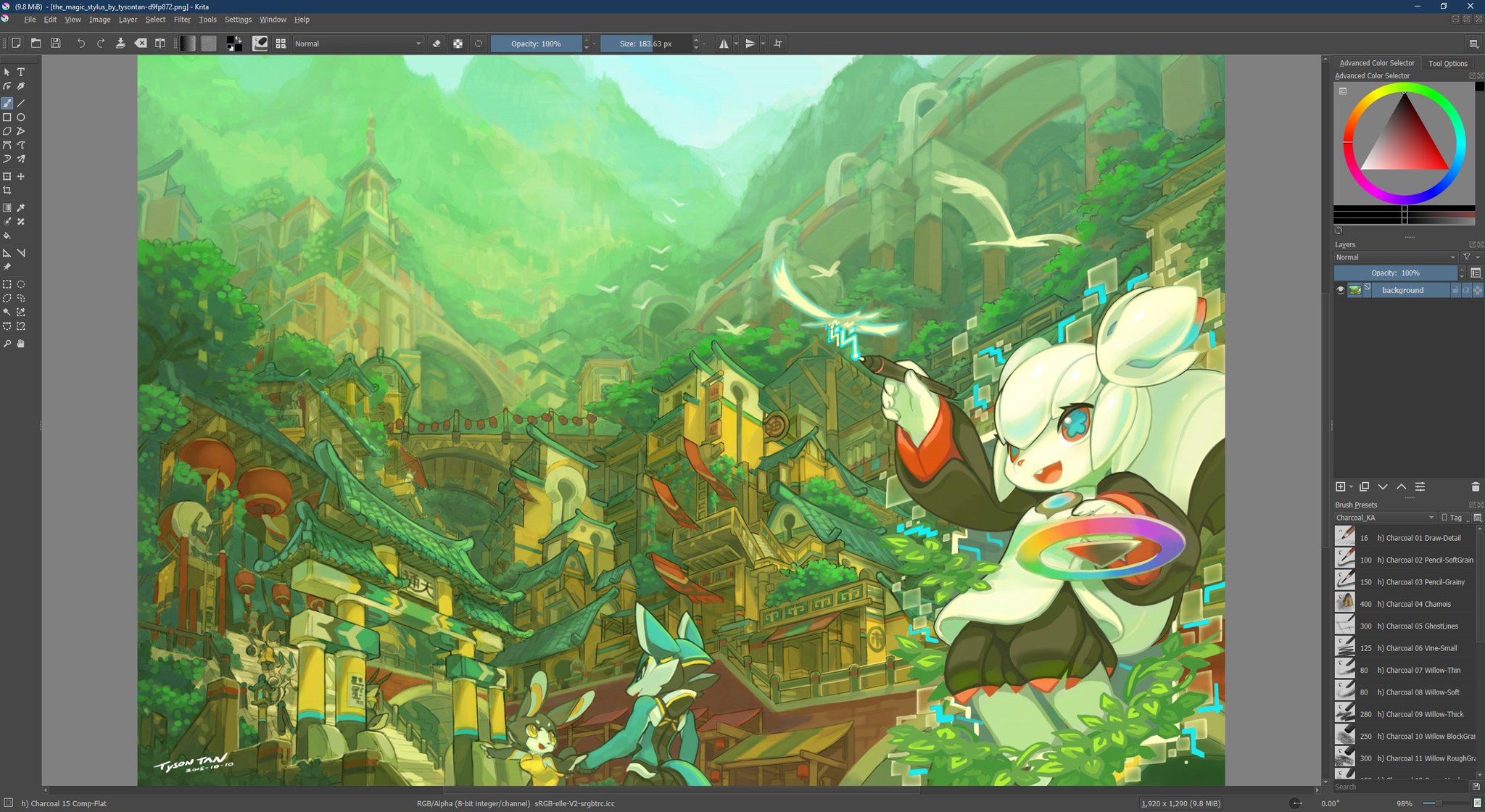Toggle the preserve alpha toolbar button
The image size is (1485, 812).
click(x=458, y=43)
